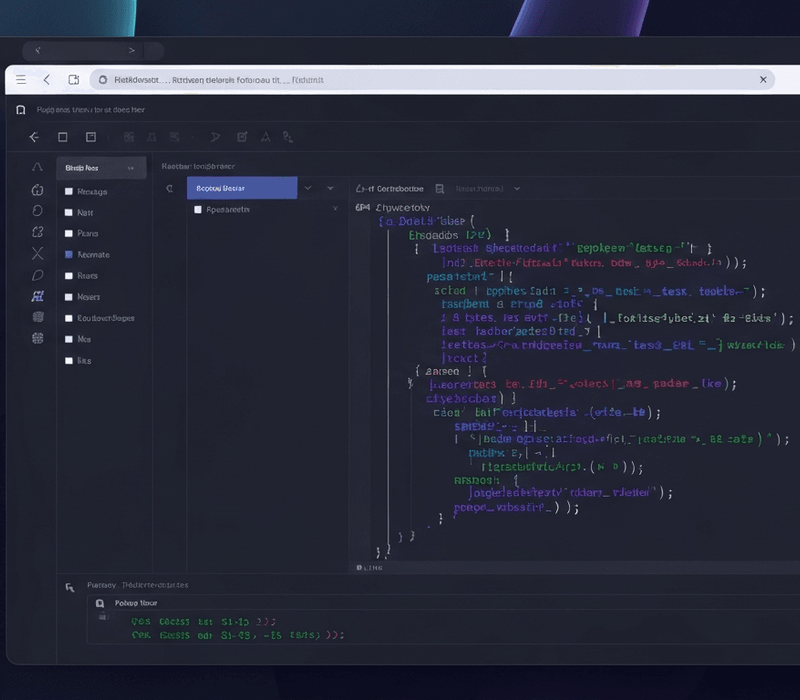Select the sidebar grid icon beside EouiloenBopes

(38, 317)
